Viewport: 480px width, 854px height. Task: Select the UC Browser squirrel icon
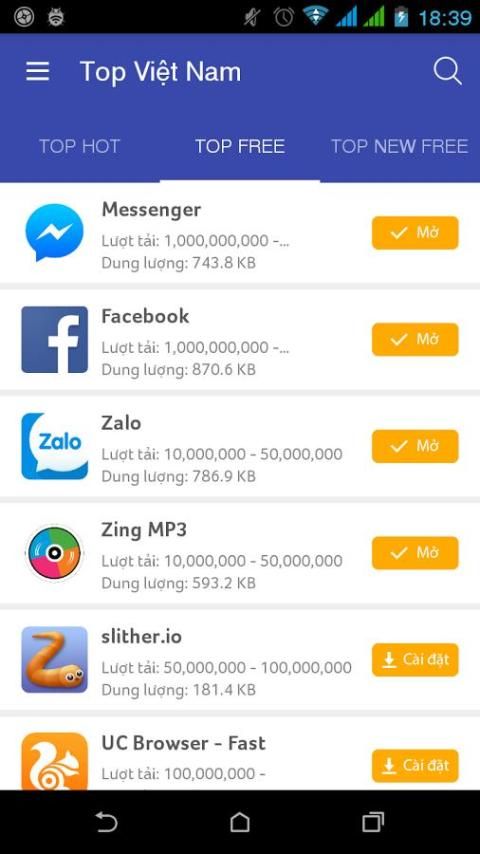54,761
